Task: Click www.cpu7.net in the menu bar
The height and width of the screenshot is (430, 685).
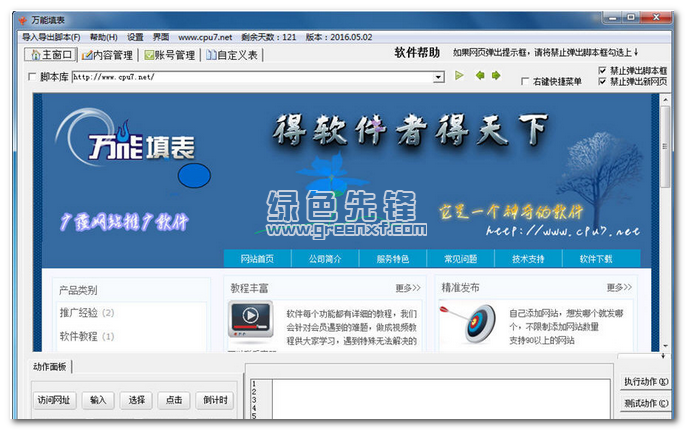Action: coord(205,37)
